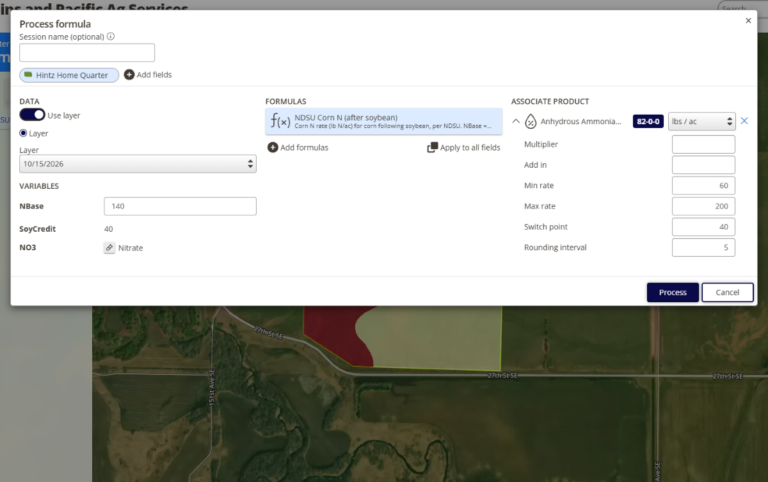
Task: Close the Process formula dialog
Action: coord(748,21)
